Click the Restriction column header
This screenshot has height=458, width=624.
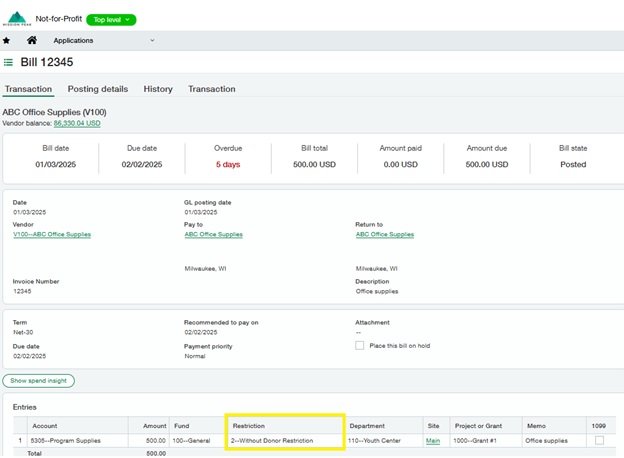[248, 425]
